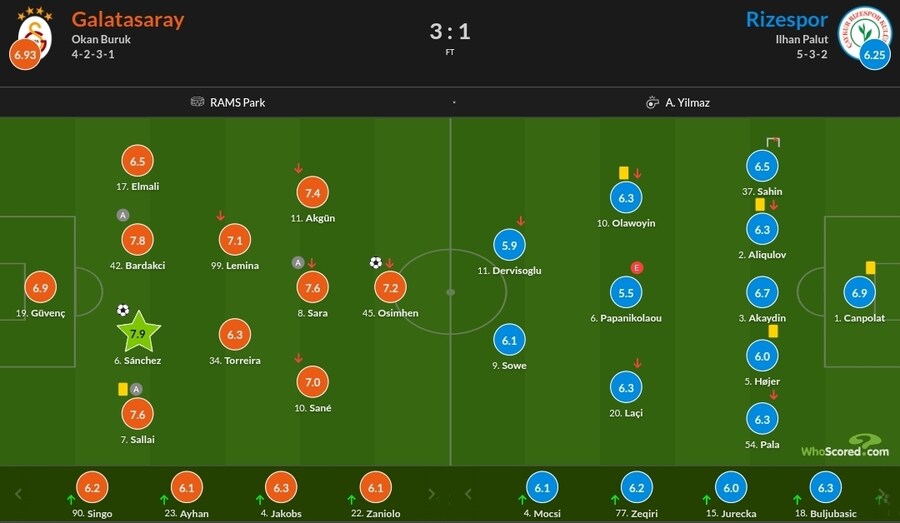The image size is (900, 523).
Task: Click the goalpost icon above Sahin
Action: pos(773,142)
